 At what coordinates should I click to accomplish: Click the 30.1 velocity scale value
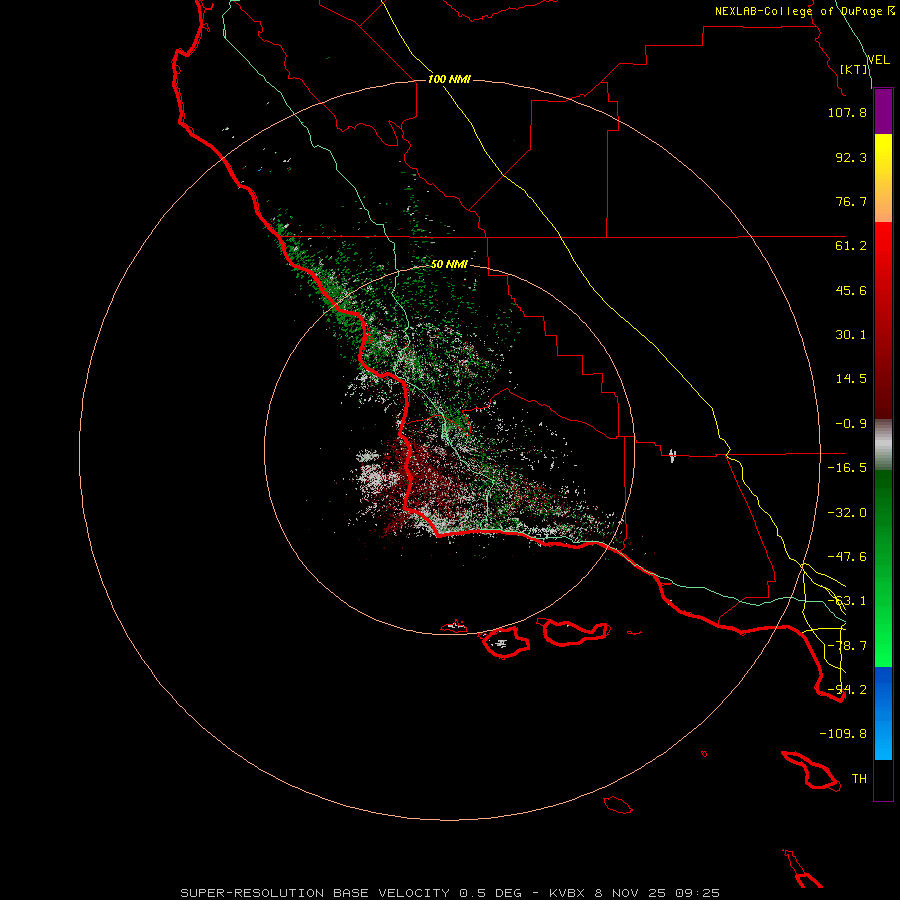[851, 335]
